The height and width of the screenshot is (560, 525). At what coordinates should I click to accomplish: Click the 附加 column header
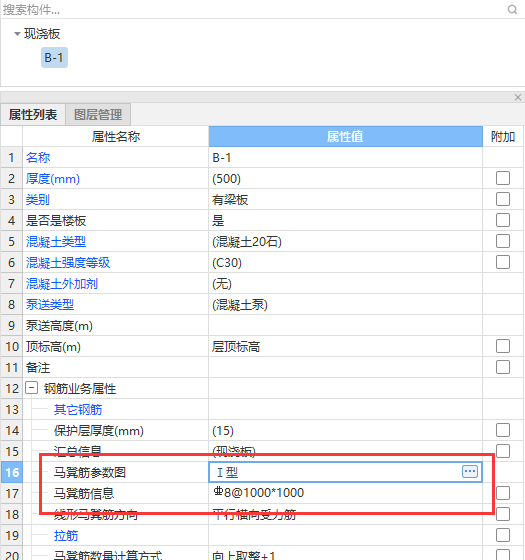502,136
